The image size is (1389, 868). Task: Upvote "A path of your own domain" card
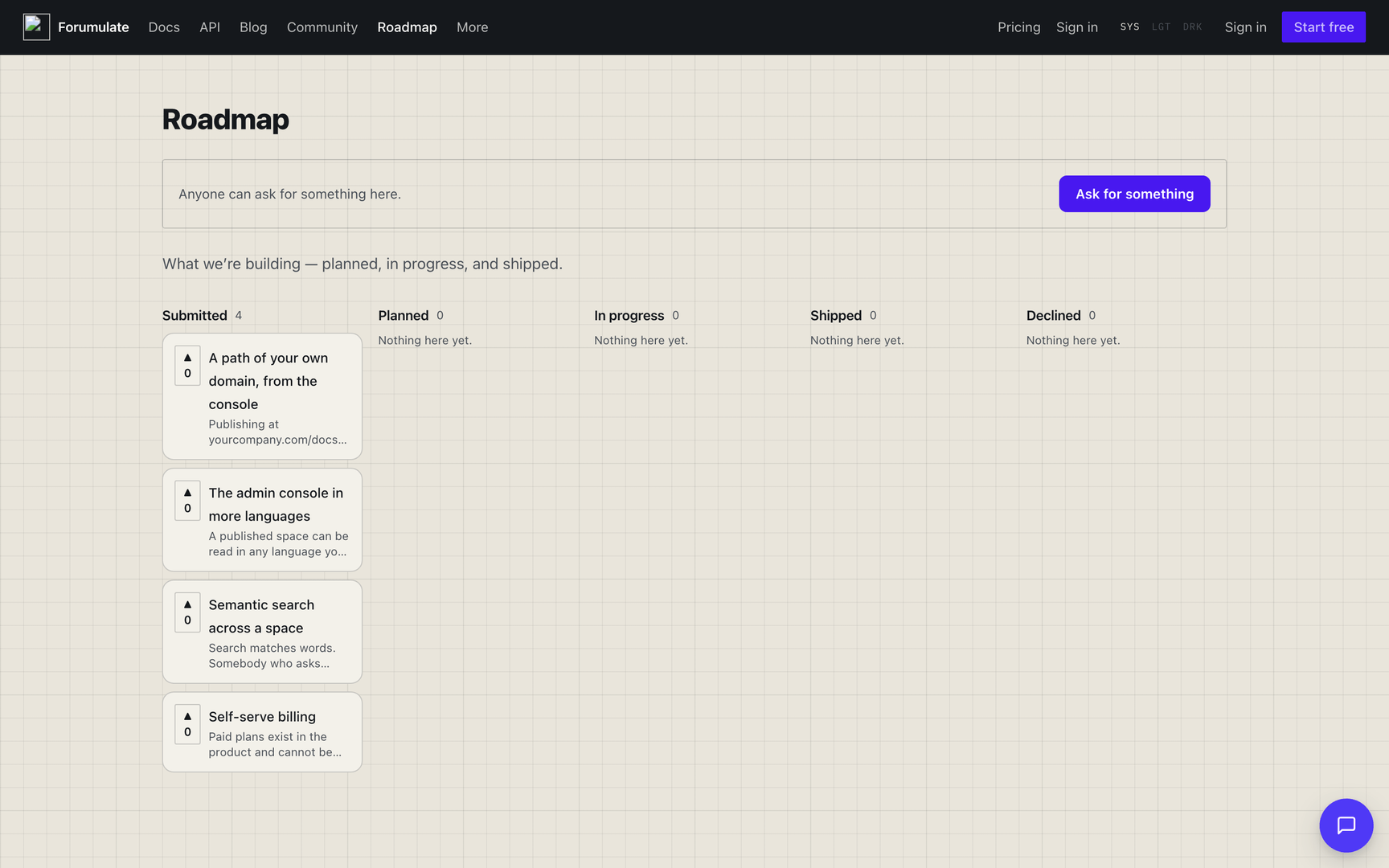187,366
